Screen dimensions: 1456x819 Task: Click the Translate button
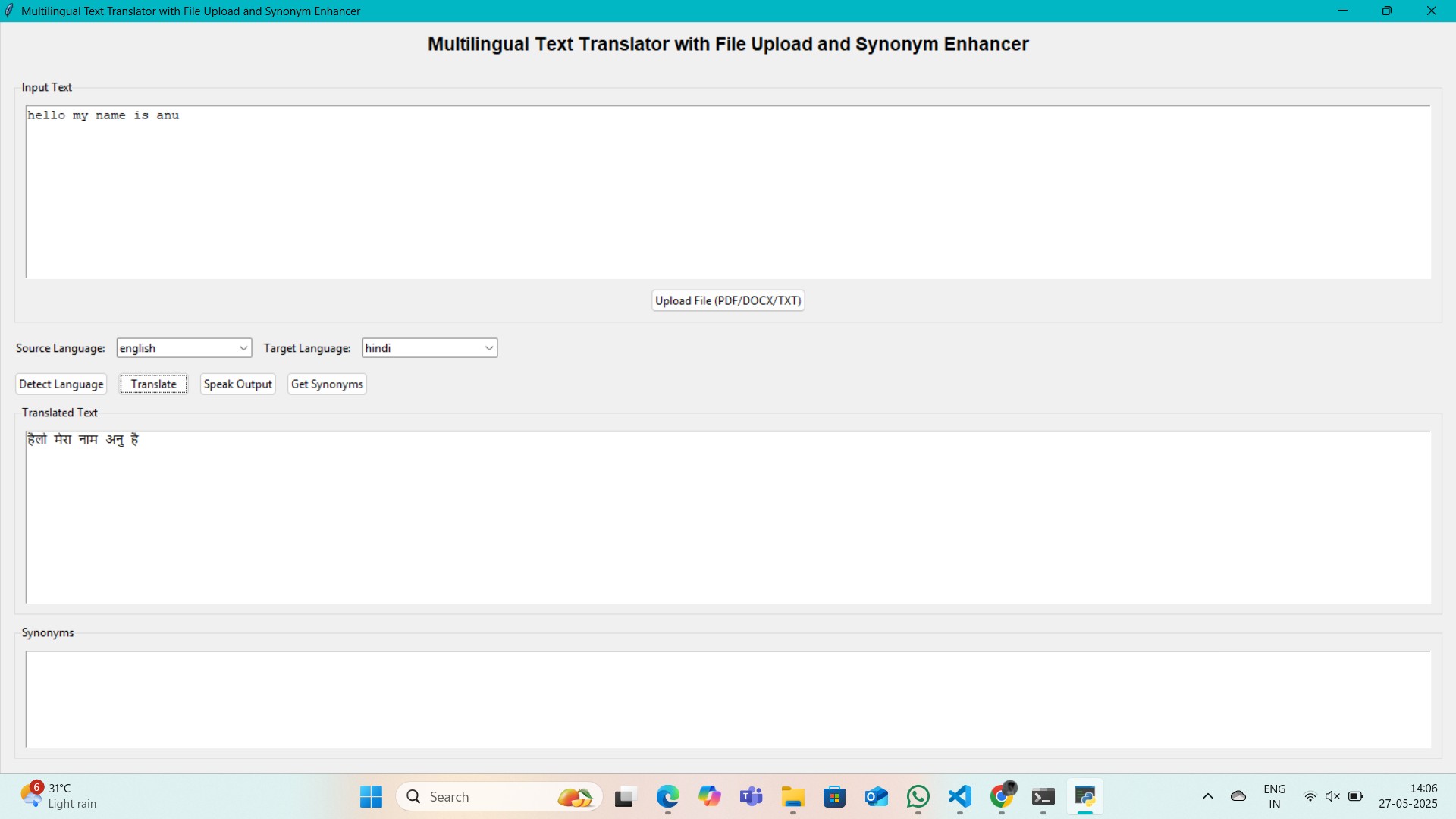click(153, 384)
